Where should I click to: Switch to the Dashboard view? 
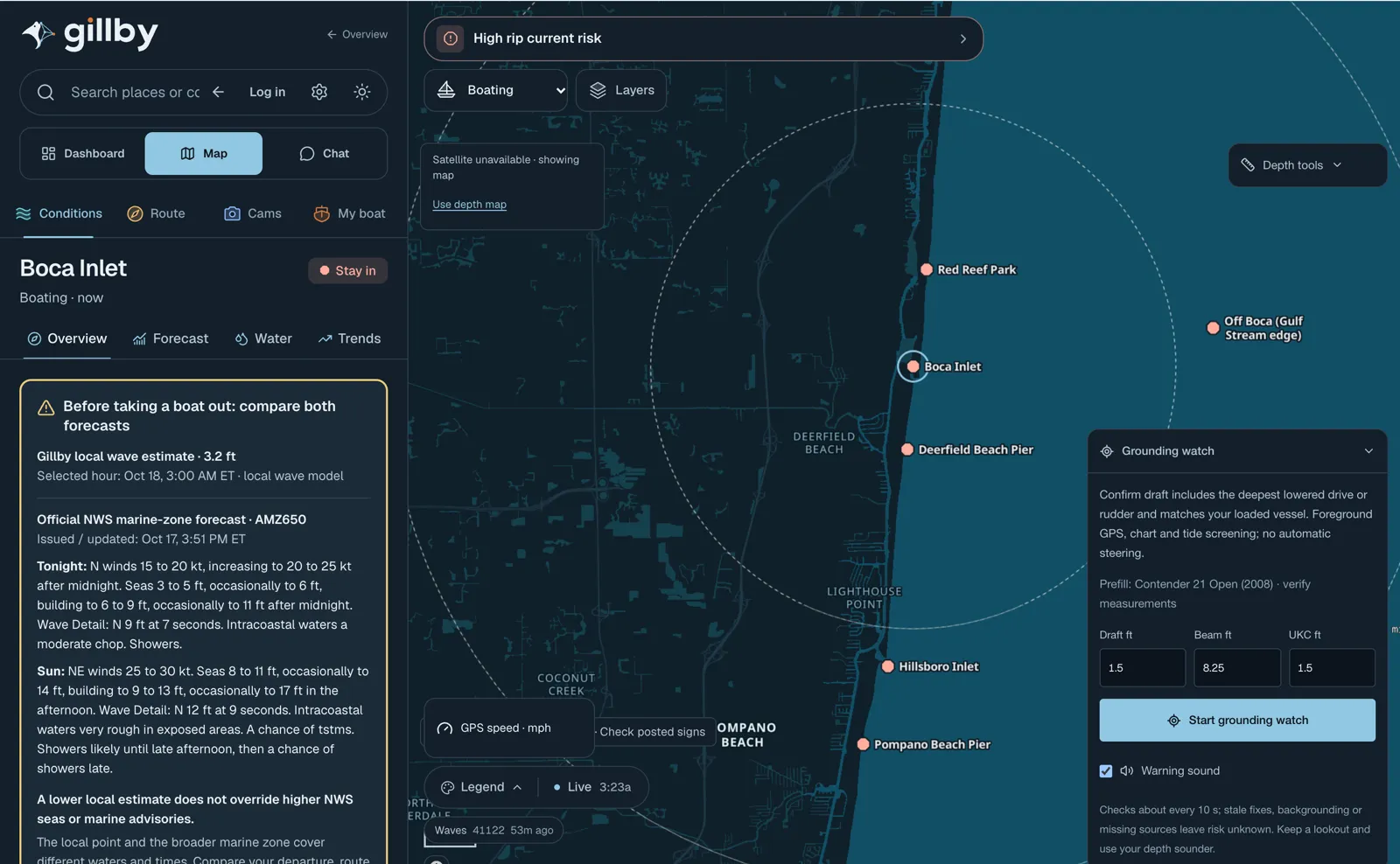pos(83,153)
